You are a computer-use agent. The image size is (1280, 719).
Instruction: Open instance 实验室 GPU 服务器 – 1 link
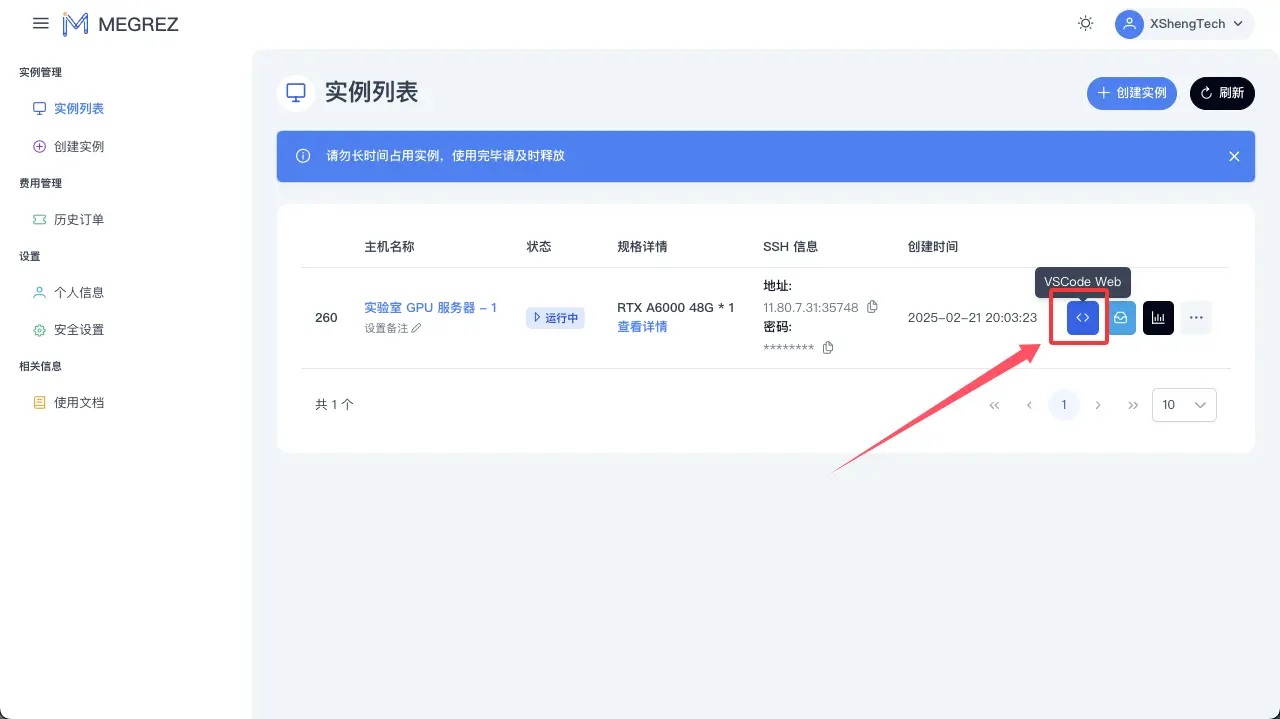tap(431, 307)
